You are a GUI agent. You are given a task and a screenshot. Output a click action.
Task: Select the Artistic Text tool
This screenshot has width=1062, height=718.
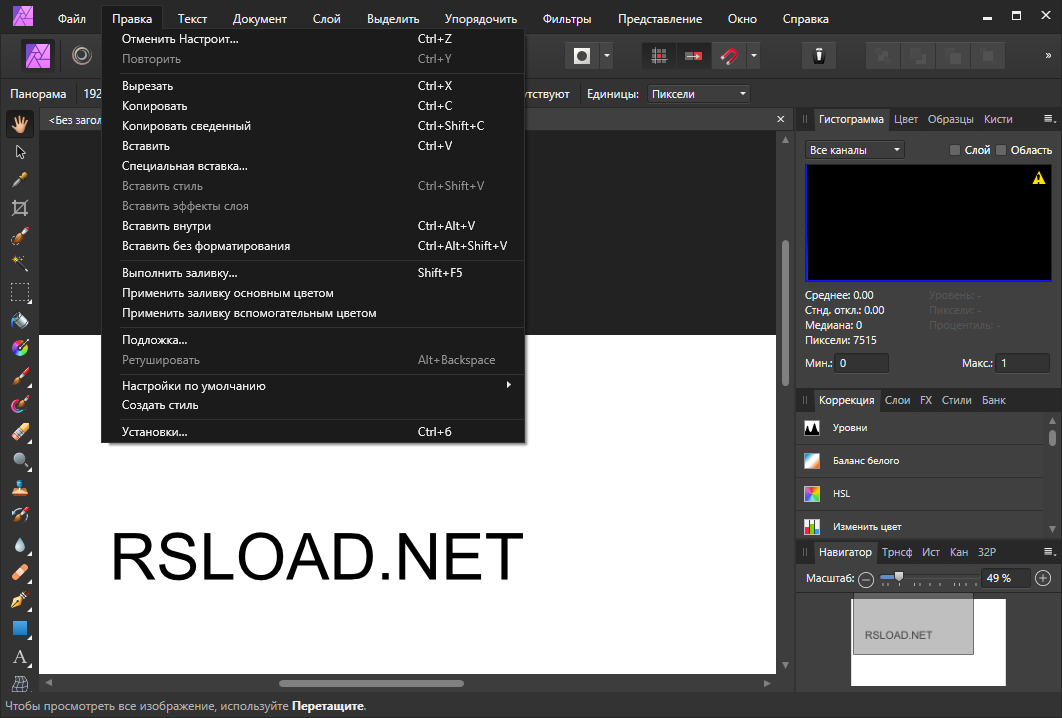click(x=20, y=656)
